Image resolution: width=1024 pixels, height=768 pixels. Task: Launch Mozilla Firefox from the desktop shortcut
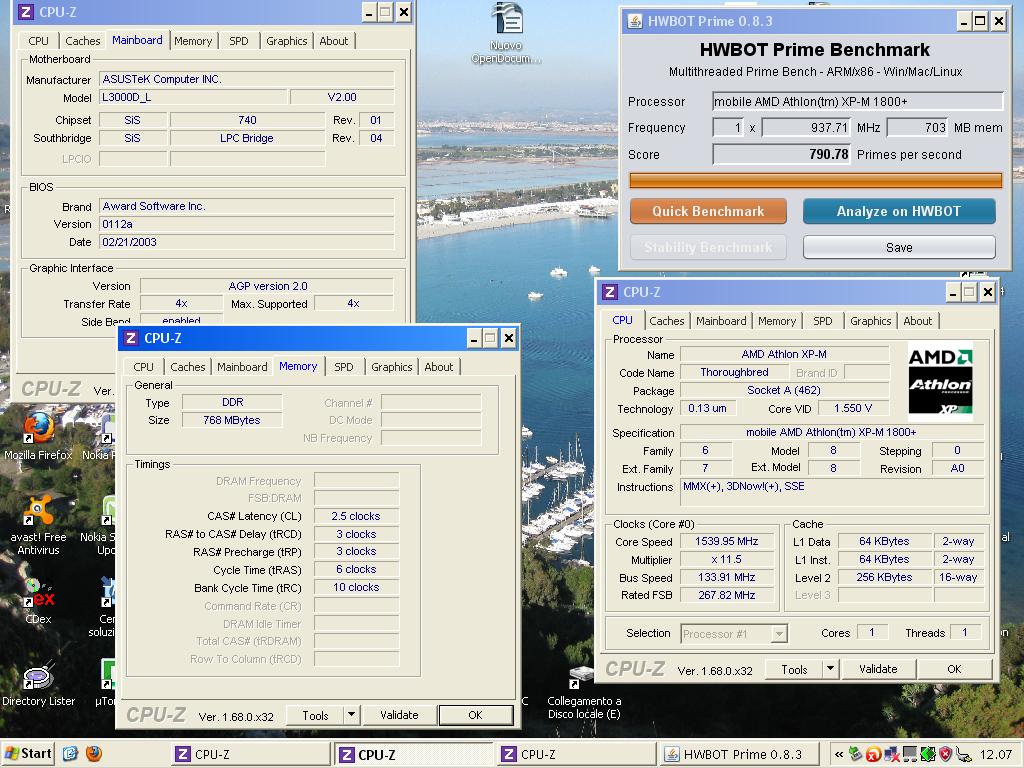click(39, 434)
